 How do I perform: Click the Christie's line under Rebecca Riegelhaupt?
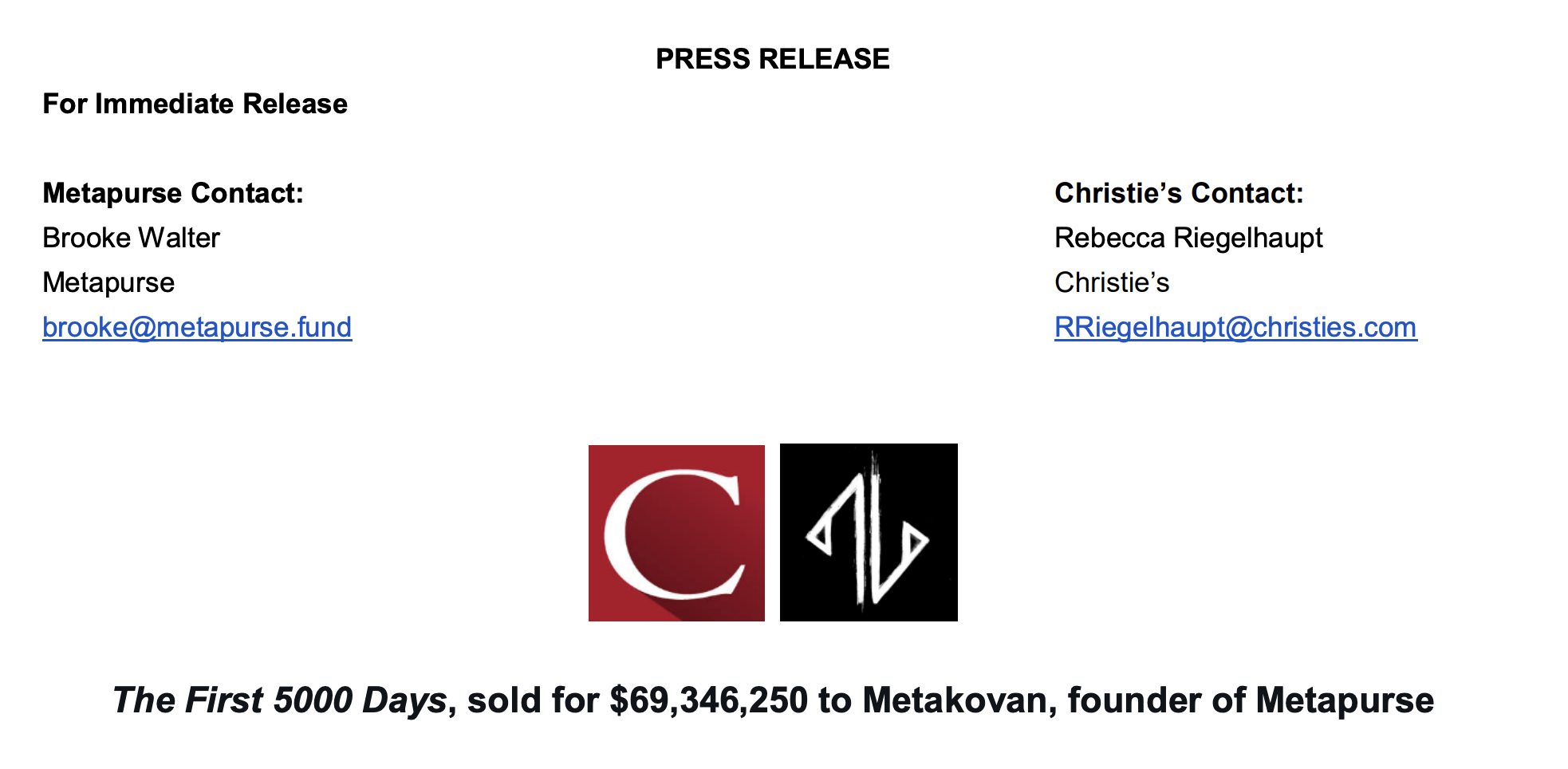[x=1112, y=282]
